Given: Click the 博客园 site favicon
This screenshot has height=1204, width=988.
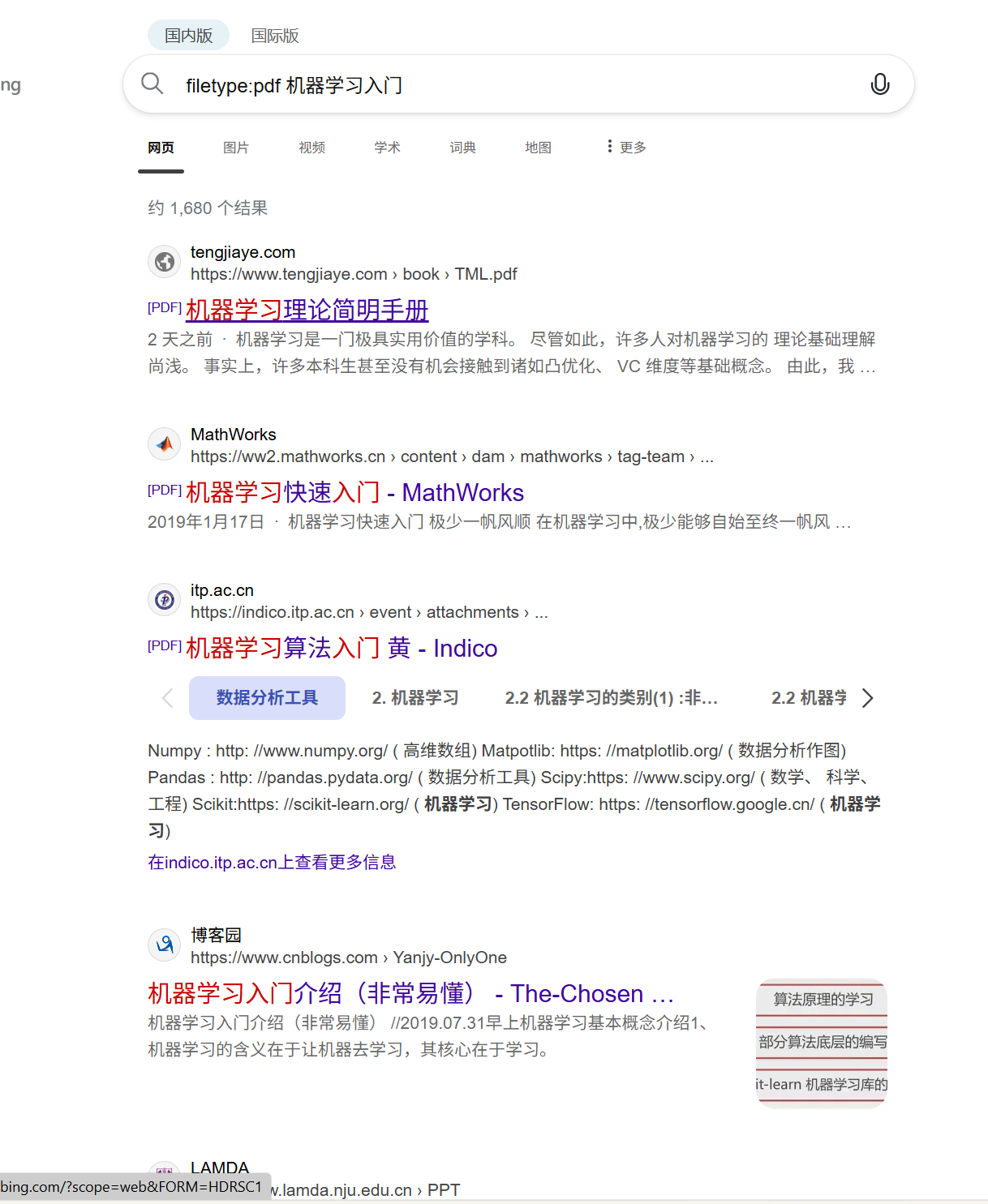Looking at the screenshot, I should pos(164,945).
